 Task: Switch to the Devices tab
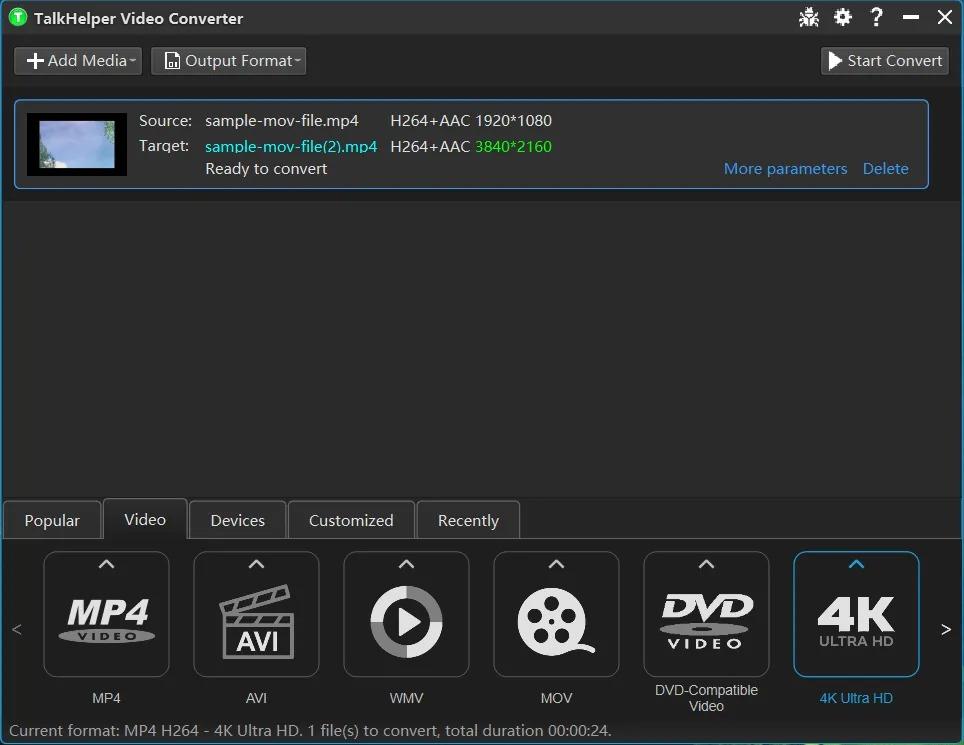(238, 520)
